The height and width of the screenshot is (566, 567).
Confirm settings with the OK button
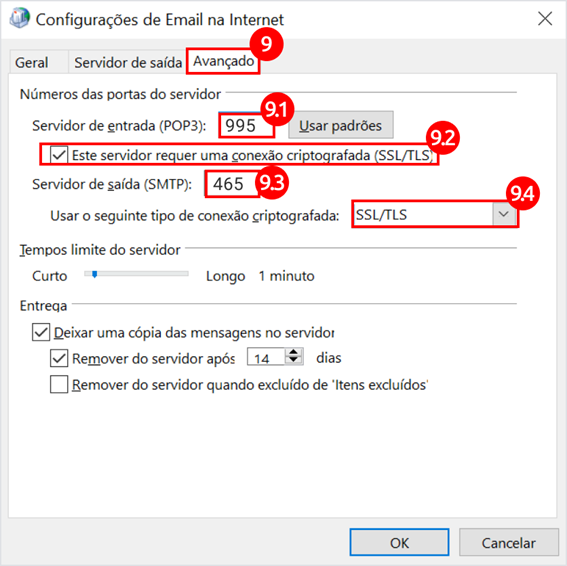(399, 542)
